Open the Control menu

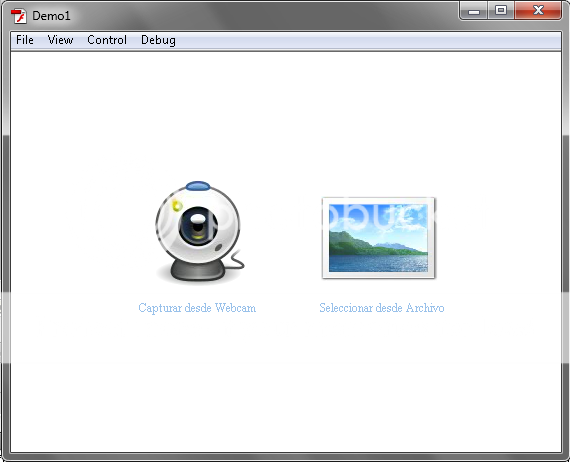pyautogui.click(x=107, y=40)
